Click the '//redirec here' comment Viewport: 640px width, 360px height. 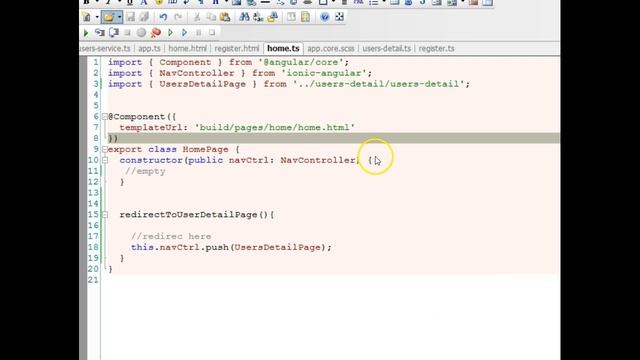(x=171, y=237)
